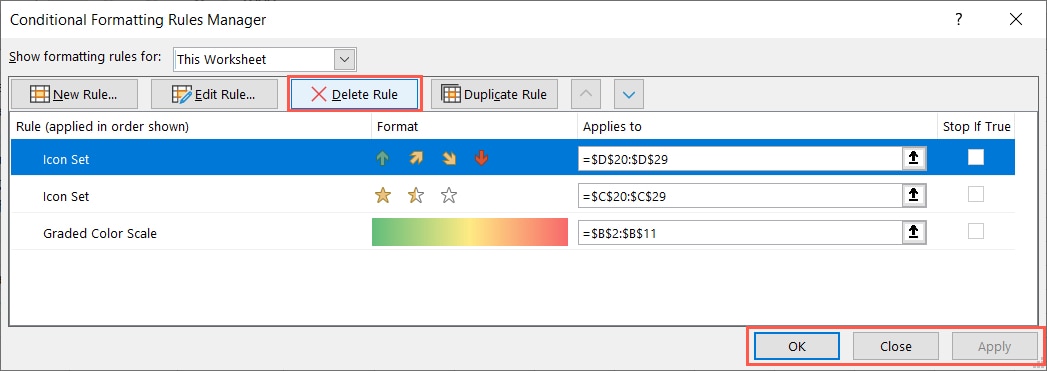Click green up arrow format icon
This screenshot has width=1047, height=371.
(x=383, y=159)
